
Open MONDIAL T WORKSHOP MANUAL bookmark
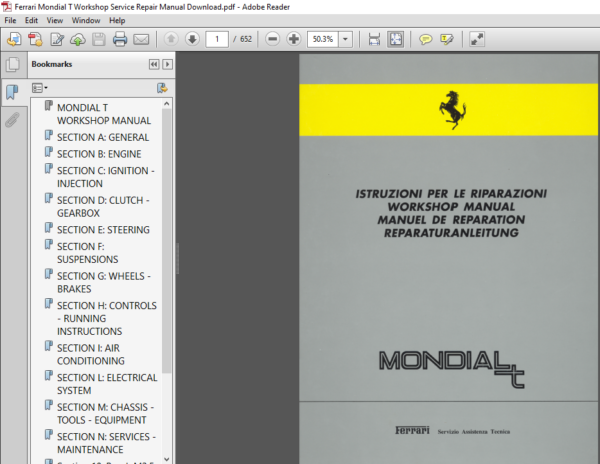[104, 114]
